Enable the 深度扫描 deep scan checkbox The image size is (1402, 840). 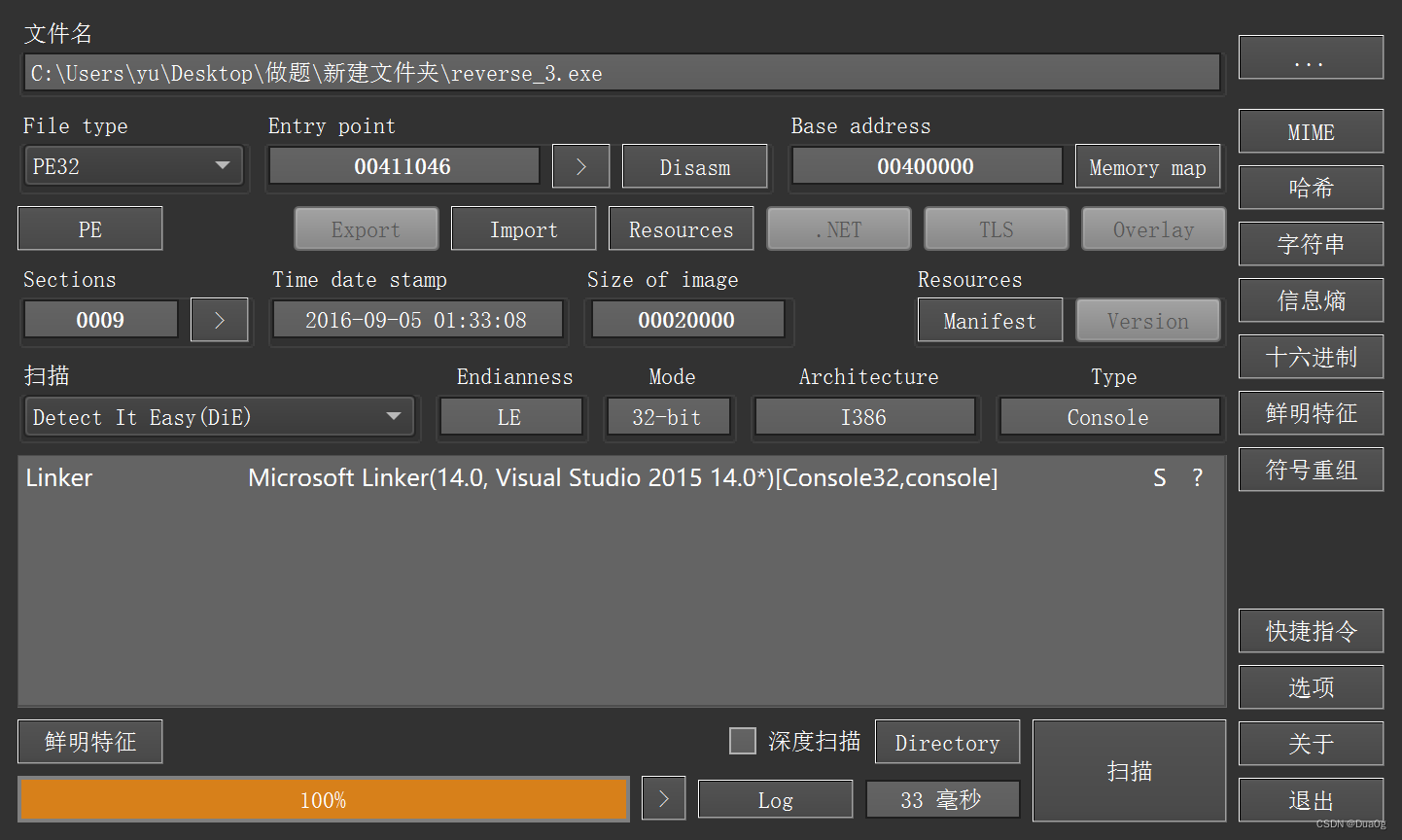[x=743, y=740]
